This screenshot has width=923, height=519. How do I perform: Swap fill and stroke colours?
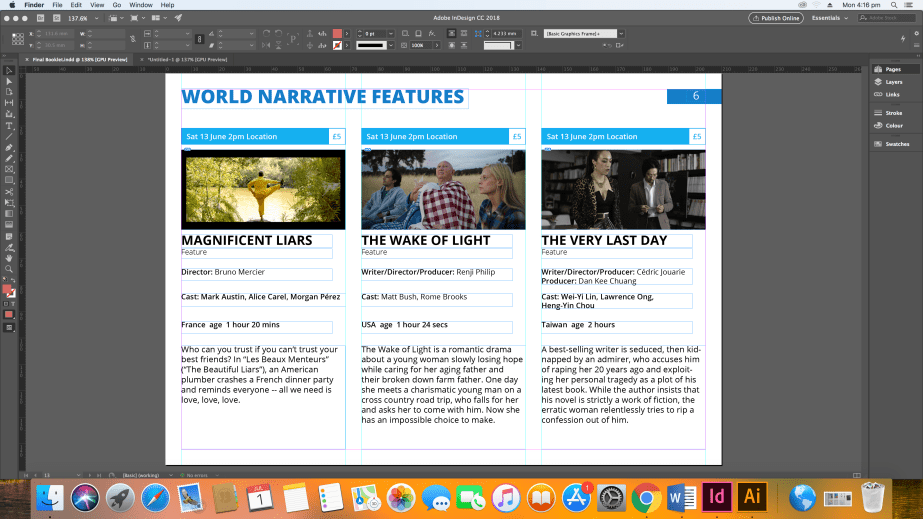[13, 281]
